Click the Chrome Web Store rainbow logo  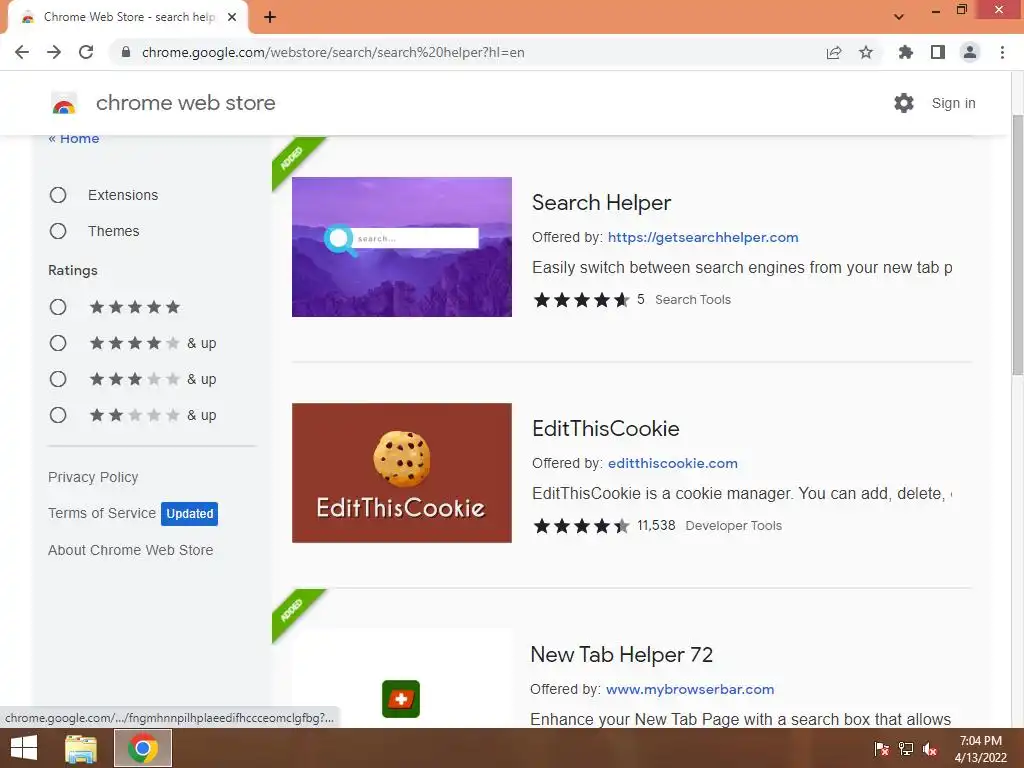64,103
